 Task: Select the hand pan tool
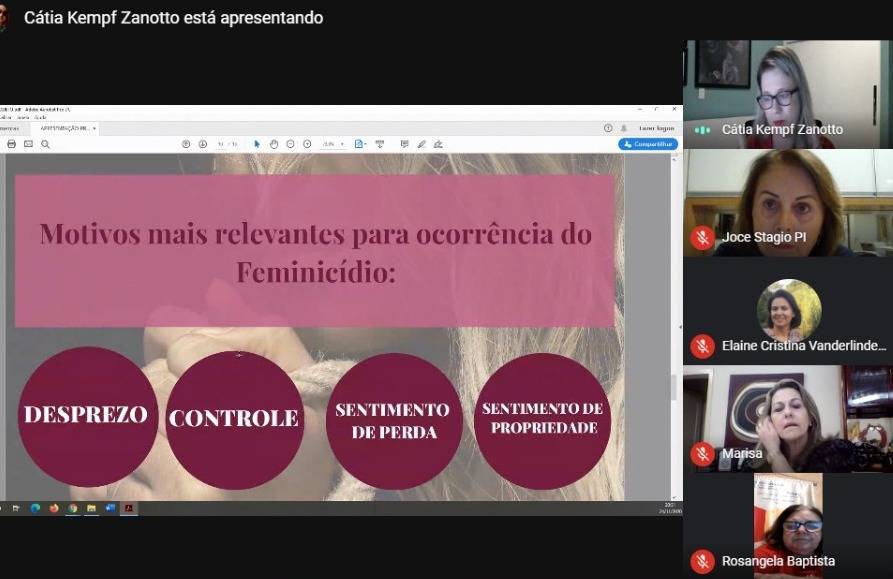[274, 144]
